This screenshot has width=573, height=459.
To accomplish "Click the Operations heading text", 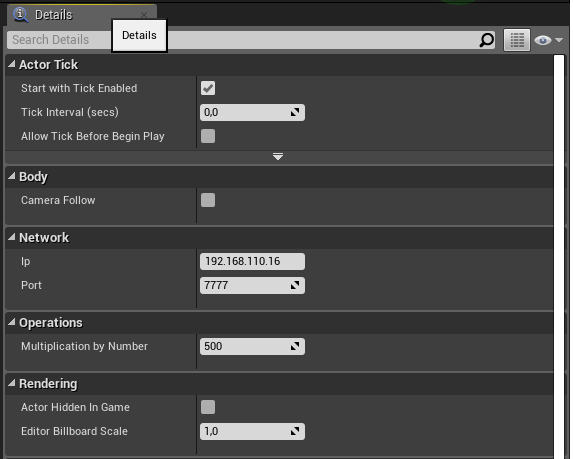I will coord(51,323).
